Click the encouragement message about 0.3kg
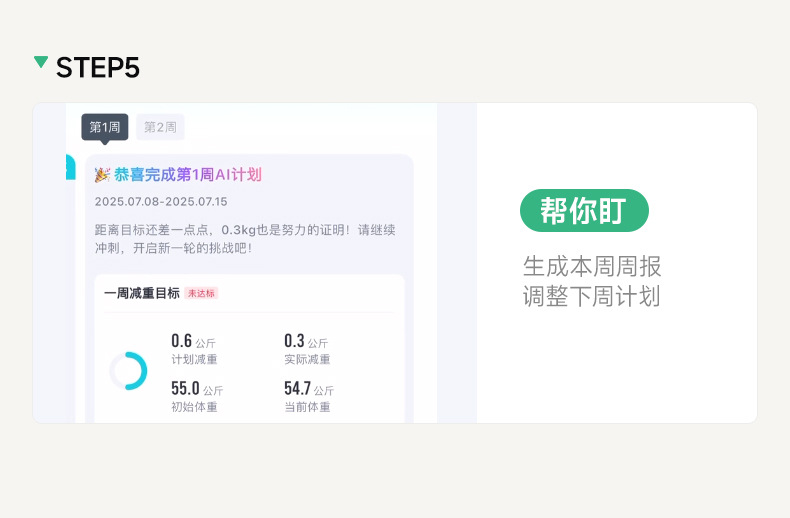The height and width of the screenshot is (518, 790). pyautogui.click(x=245, y=238)
